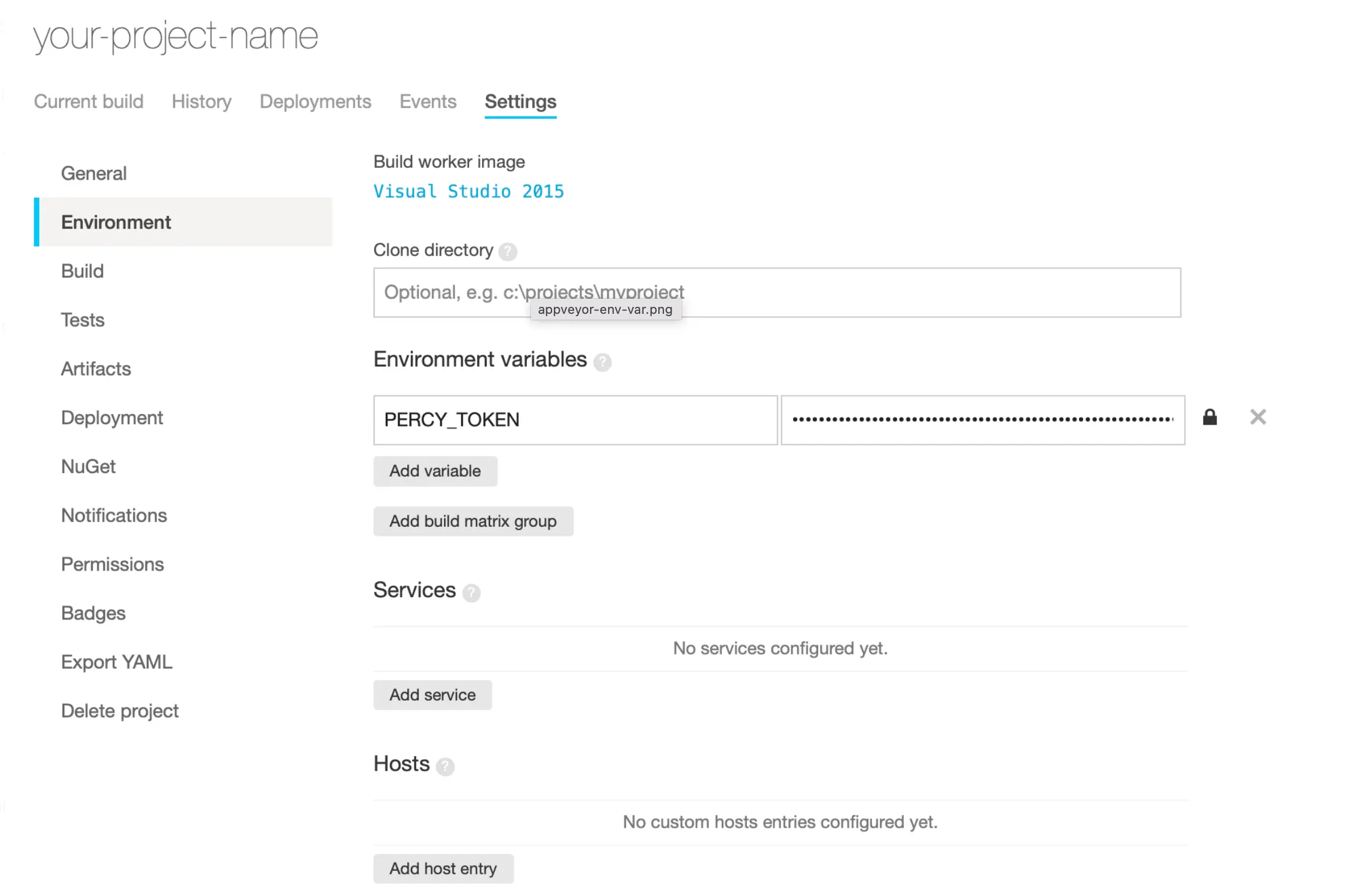
Task: Remove the PERCY_TOKEN variable with X icon
Action: point(1258,417)
